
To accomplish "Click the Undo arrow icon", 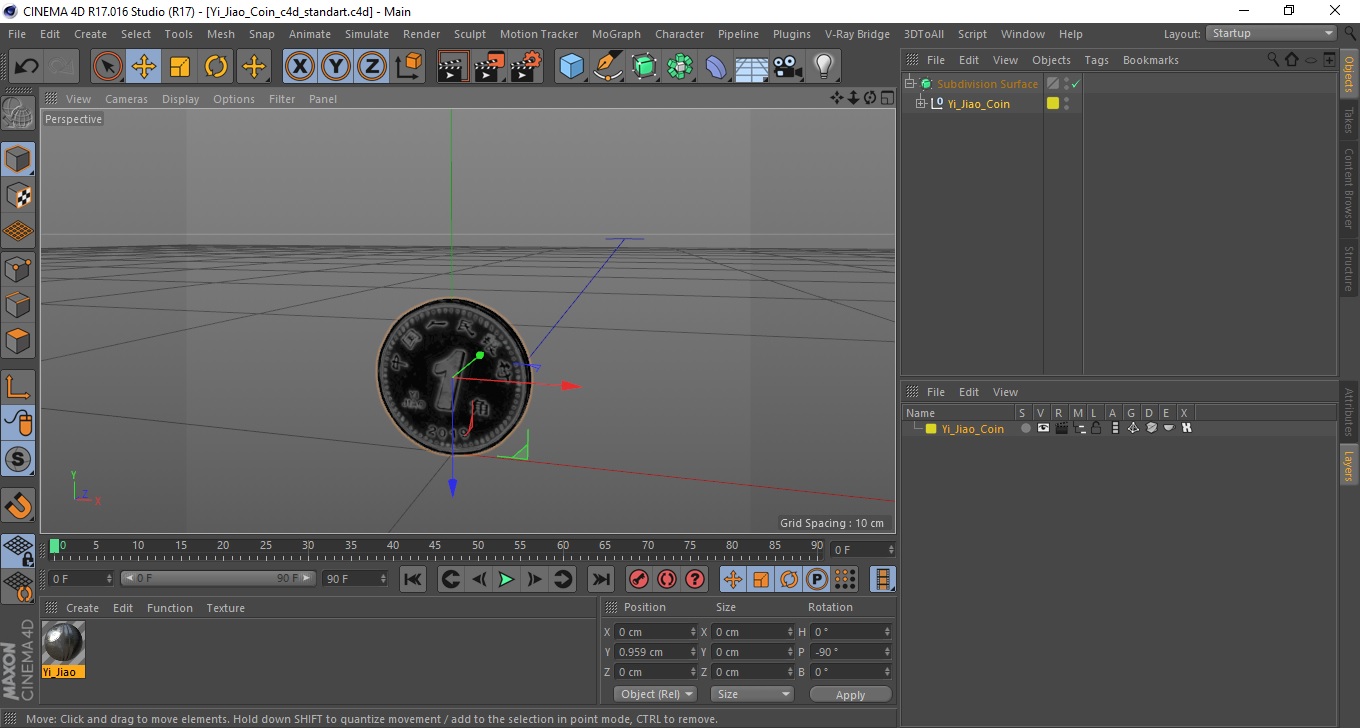I will pyautogui.click(x=27, y=67).
